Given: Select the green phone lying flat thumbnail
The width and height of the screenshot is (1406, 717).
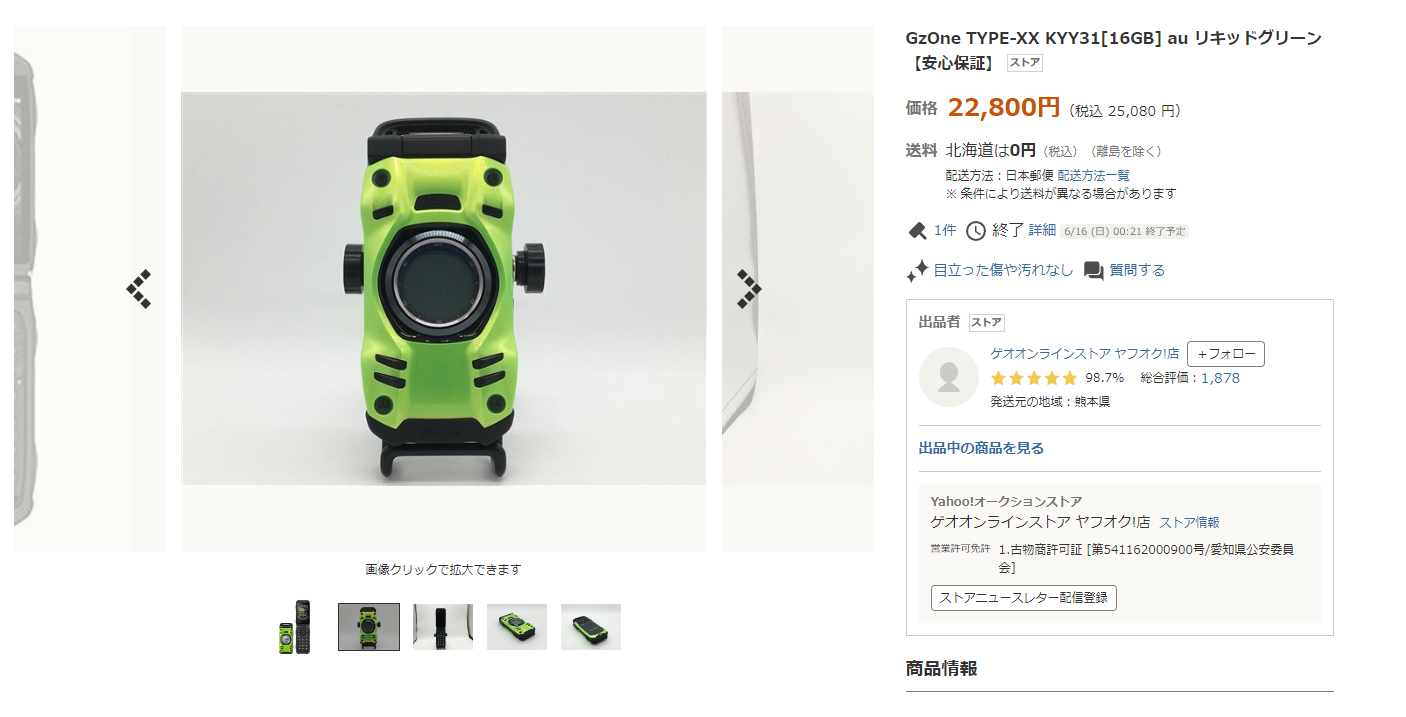Looking at the screenshot, I should tap(517, 627).
